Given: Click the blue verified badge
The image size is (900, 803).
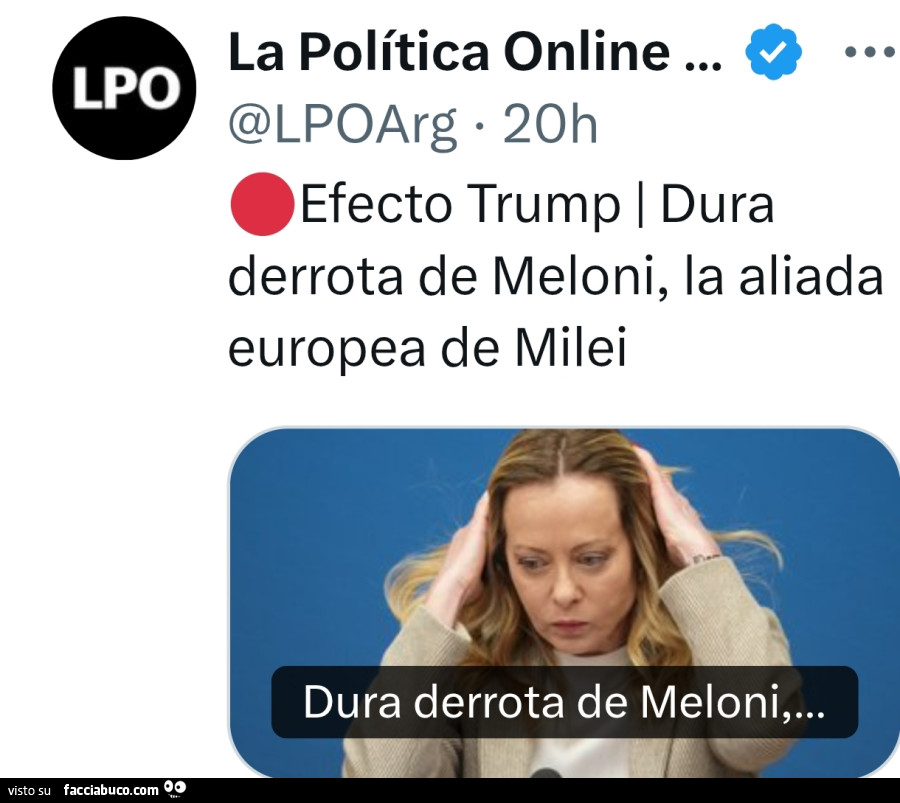Looking at the screenshot, I should pos(773,52).
